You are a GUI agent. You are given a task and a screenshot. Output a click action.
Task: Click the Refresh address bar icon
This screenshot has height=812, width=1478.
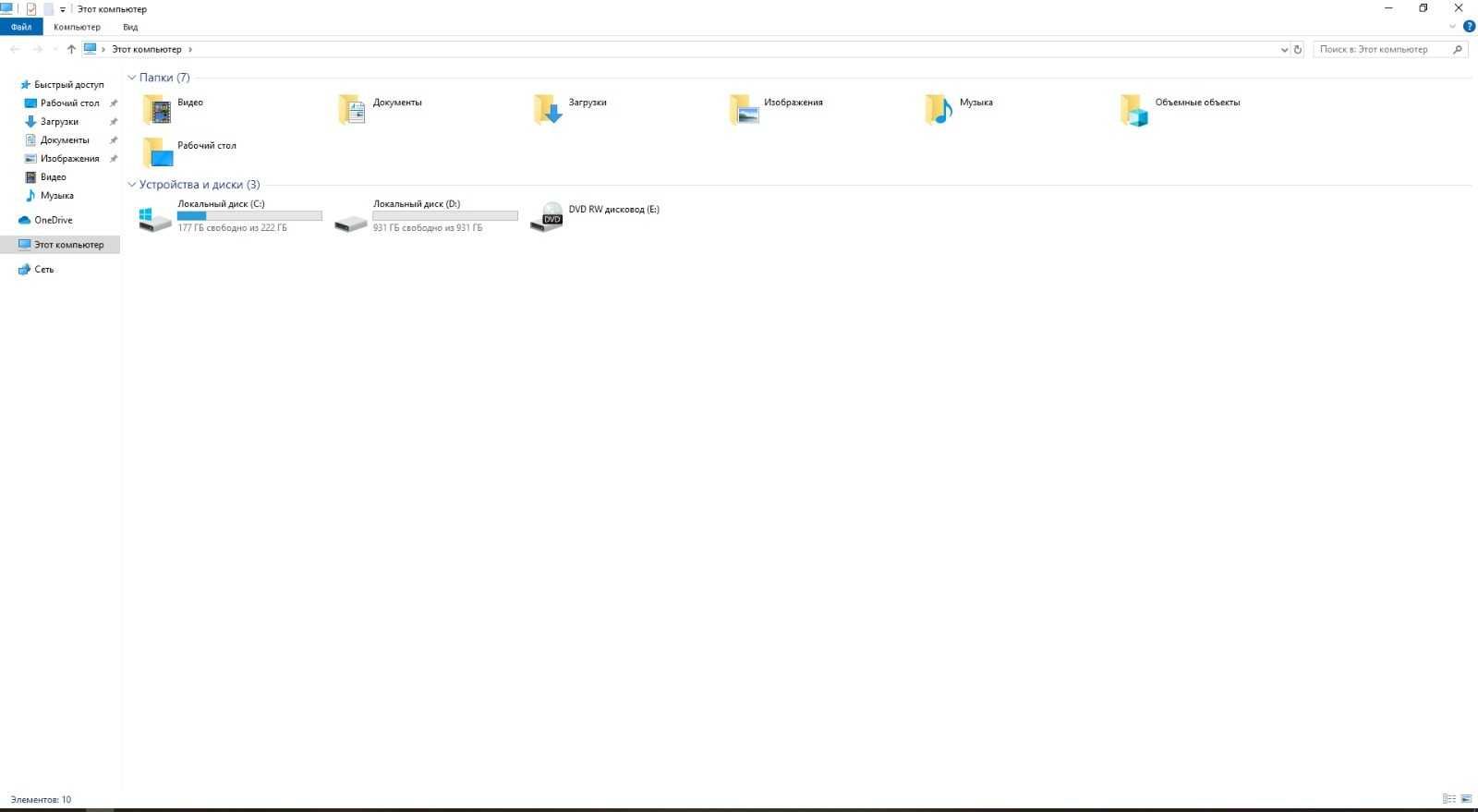pos(1298,49)
